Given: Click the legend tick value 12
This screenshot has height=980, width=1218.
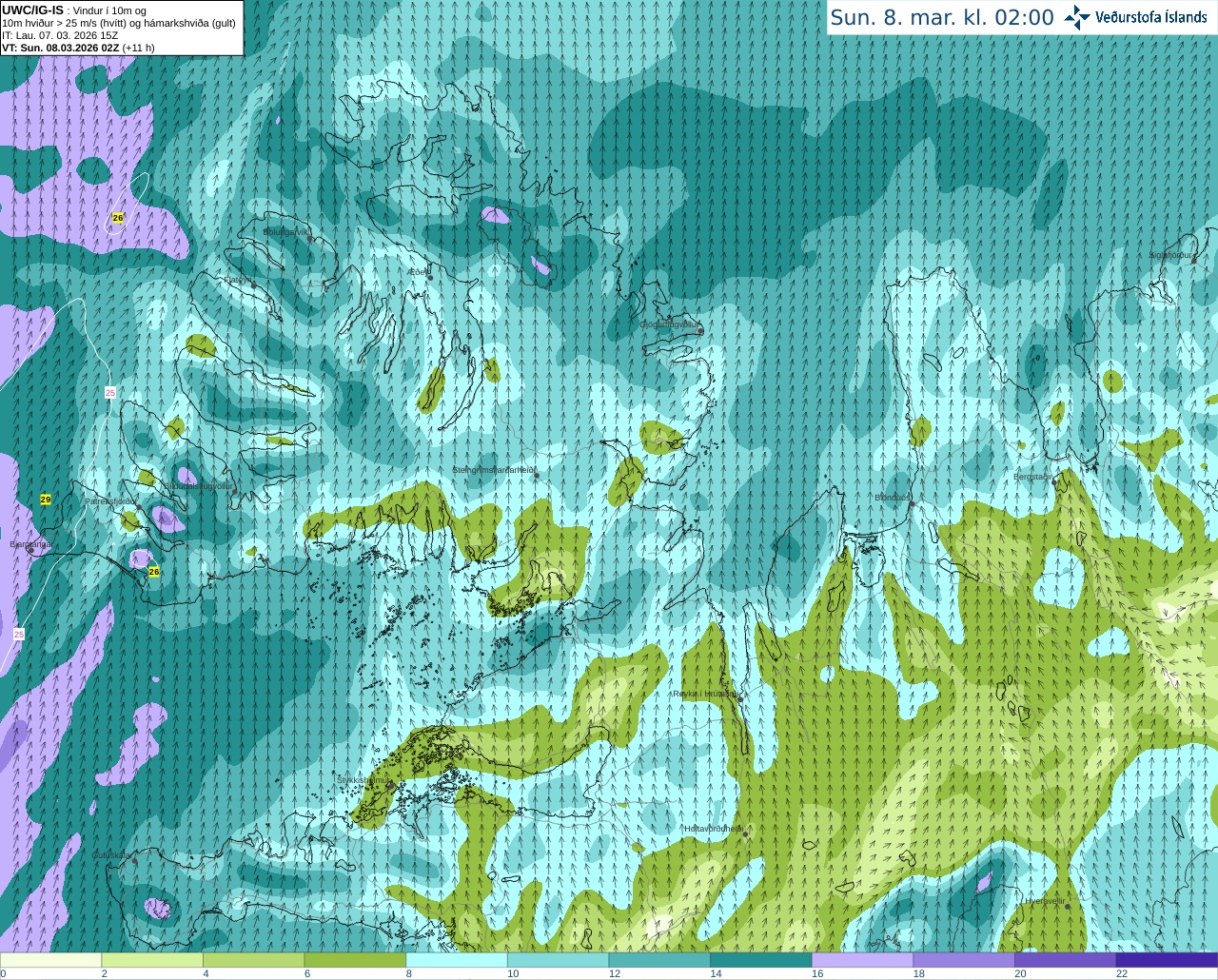Looking at the screenshot, I should tap(615, 973).
